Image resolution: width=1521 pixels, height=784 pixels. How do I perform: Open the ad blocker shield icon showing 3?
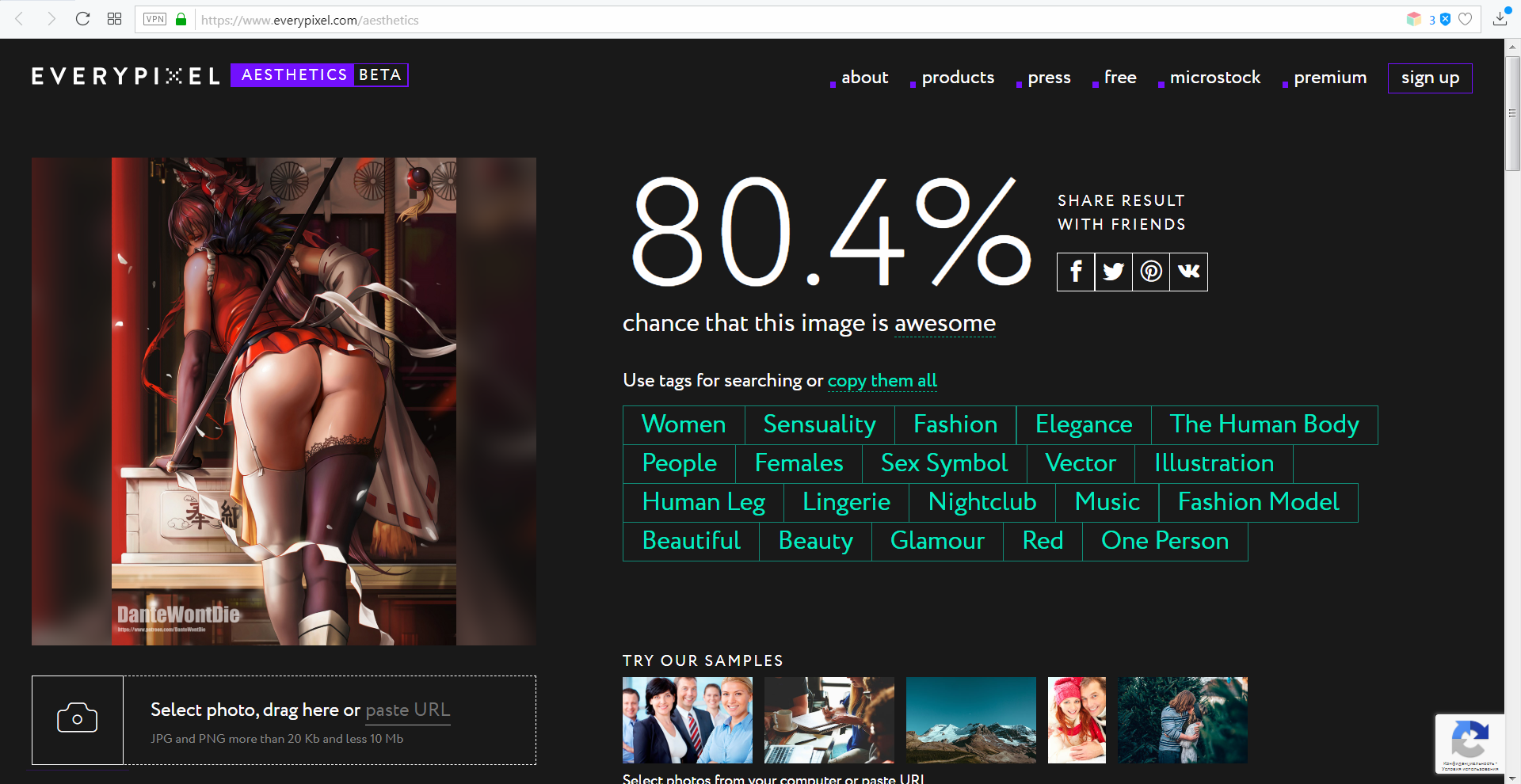[x=1445, y=19]
